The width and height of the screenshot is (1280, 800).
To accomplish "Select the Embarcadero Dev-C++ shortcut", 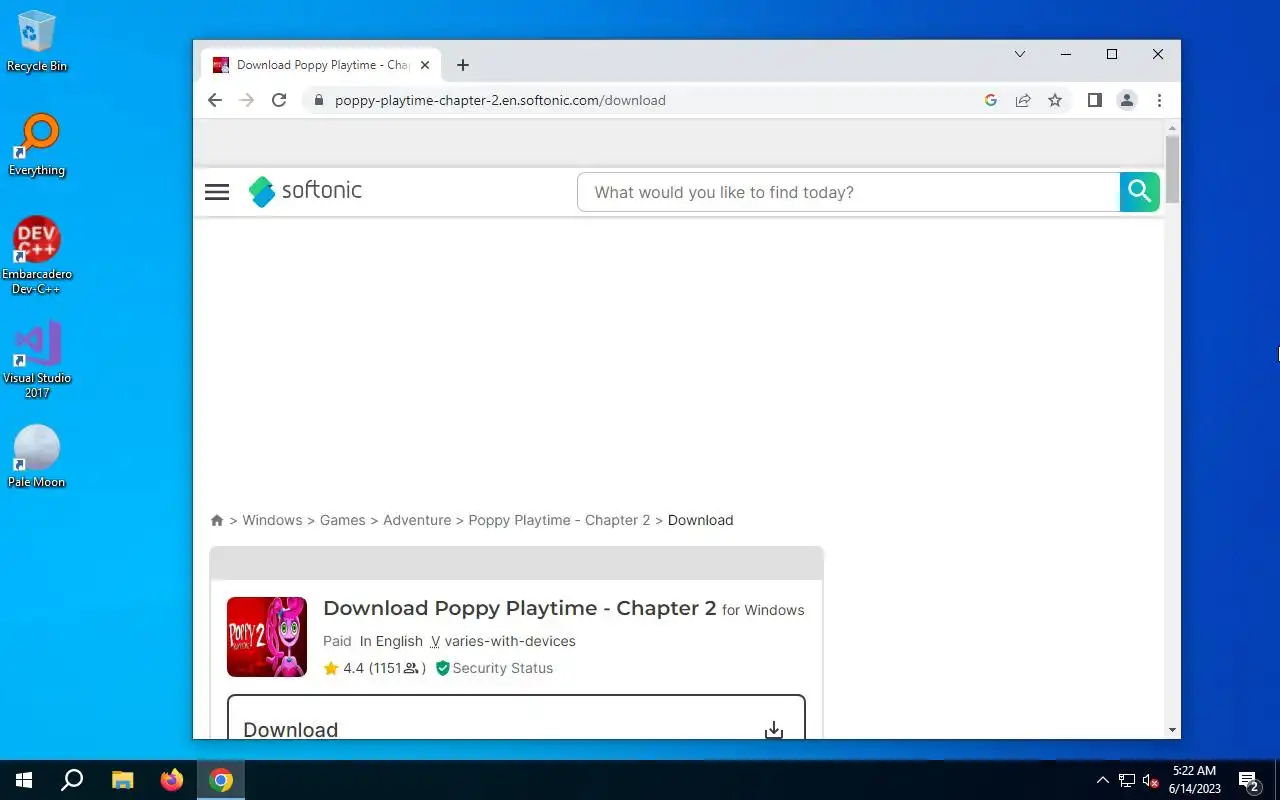I will pos(37,256).
